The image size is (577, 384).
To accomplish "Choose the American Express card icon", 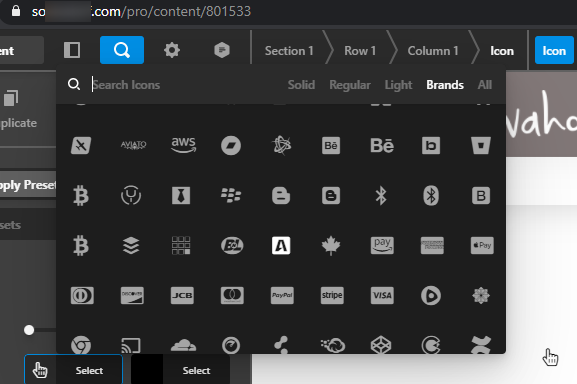I will pos(432,245).
